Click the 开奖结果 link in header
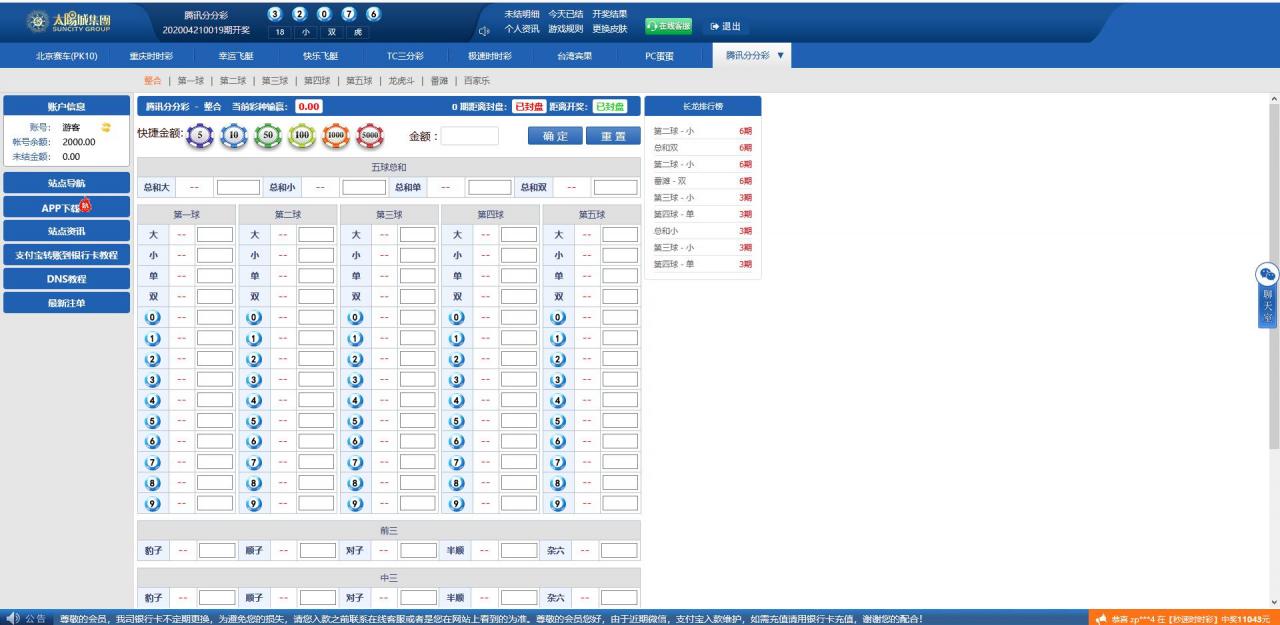Screen dimensions: 1280x625 pos(609,14)
